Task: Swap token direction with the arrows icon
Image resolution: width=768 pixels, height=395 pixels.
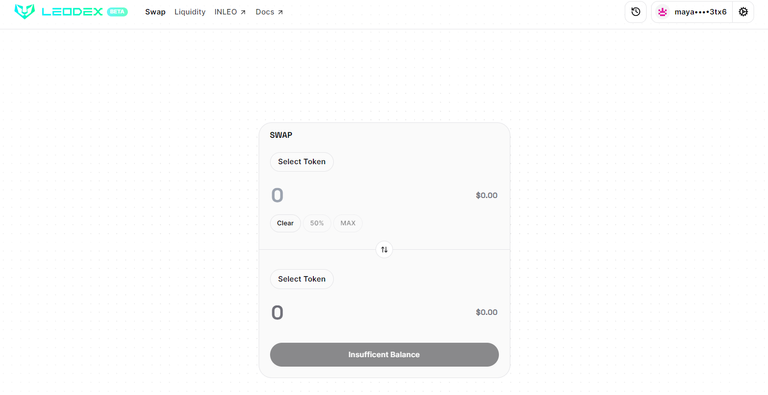Action: 384,250
